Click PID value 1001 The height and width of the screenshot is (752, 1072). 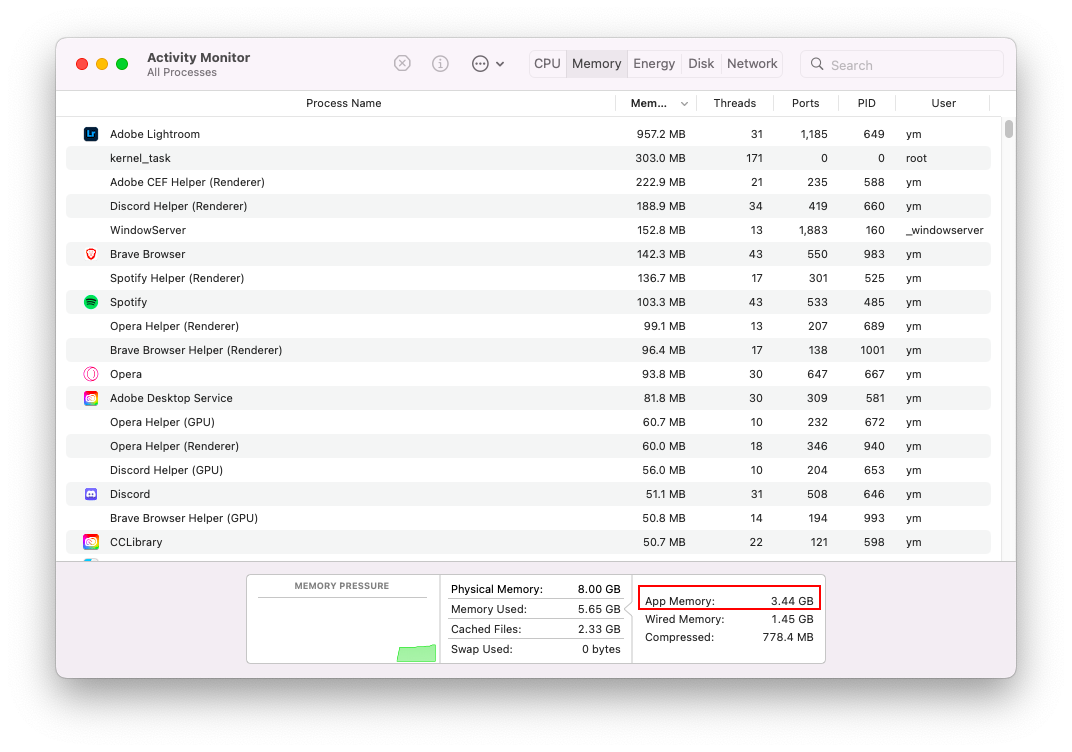tap(872, 350)
